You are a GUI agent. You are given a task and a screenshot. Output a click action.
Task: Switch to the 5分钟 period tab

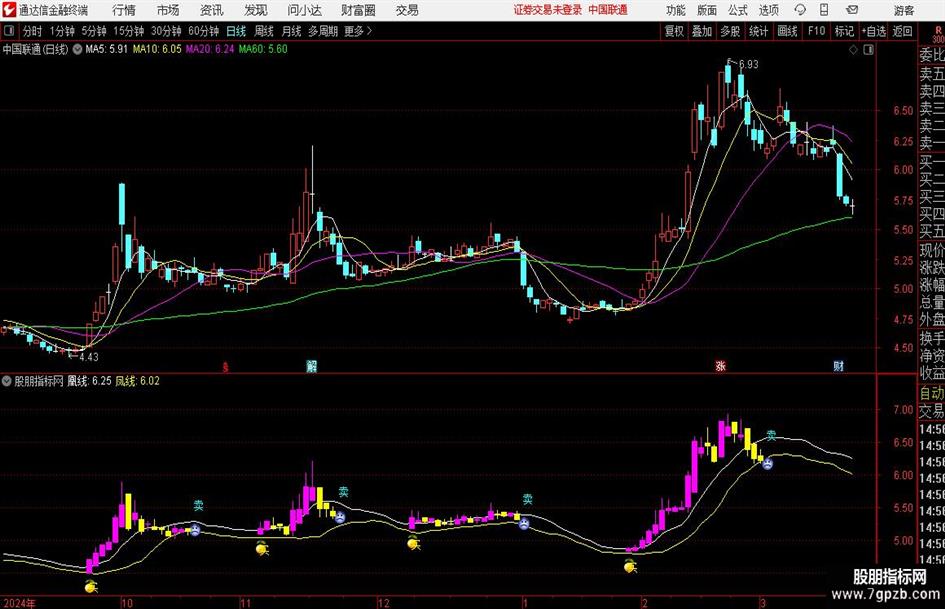(x=94, y=31)
